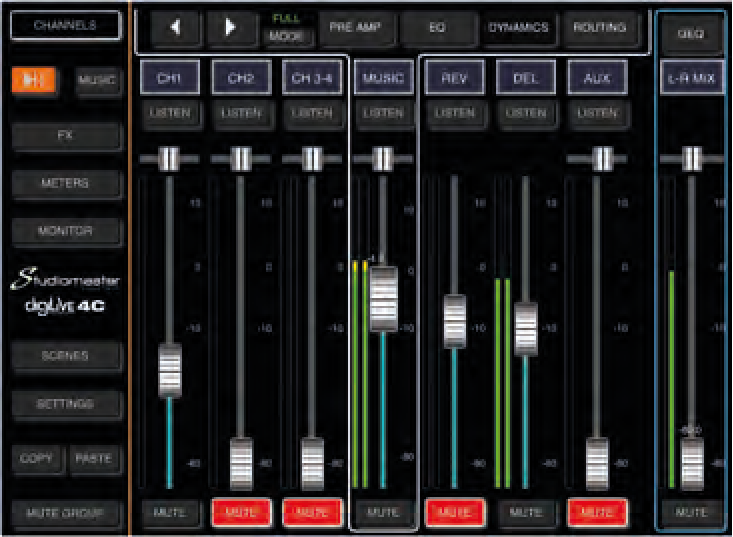Image resolution: width=733 pixels, height=537 pixels.
Task: Click the DEL fader handle
Action: click(526, 329)
